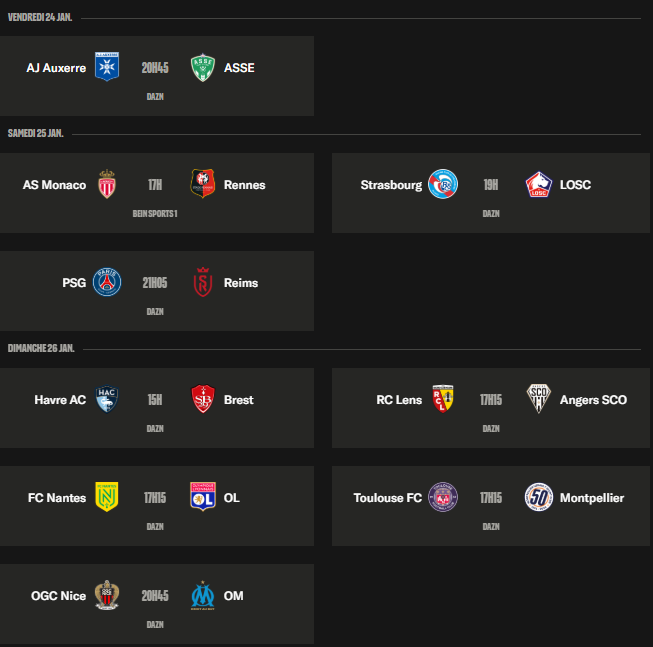This screenshot has width=653, height=647.
Task: Click the RC Lens yellow-red shield
Action: point(443,399)
